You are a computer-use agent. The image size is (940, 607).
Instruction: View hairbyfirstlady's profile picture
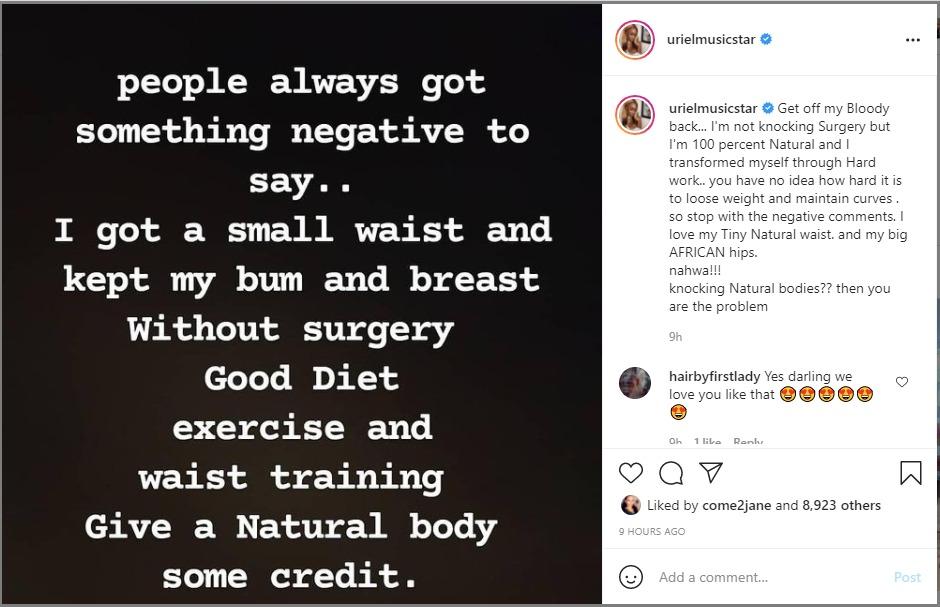pos(635,383)
